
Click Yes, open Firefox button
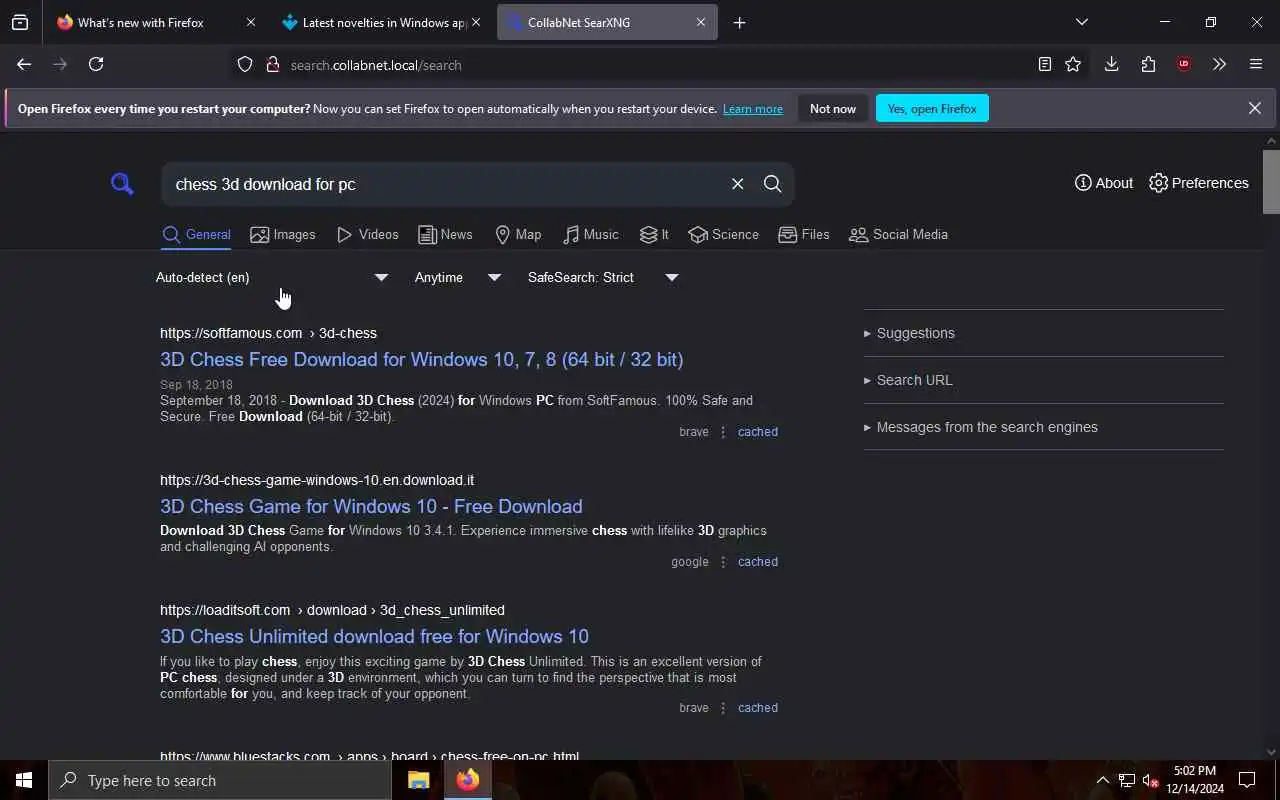click(932, 109)
